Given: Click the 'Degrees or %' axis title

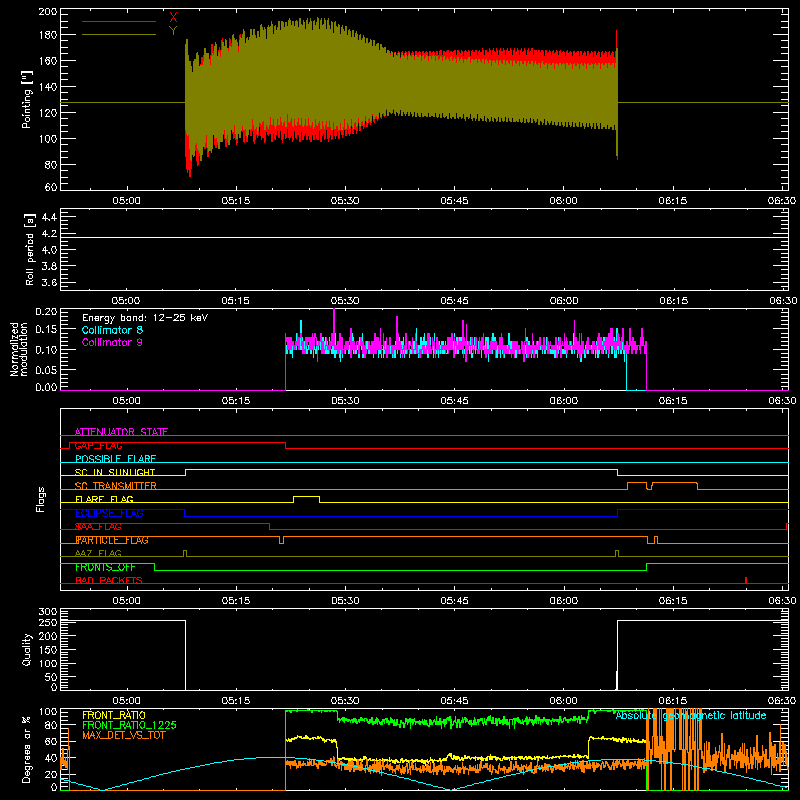Looking at the screenshot, I should 27,749.
